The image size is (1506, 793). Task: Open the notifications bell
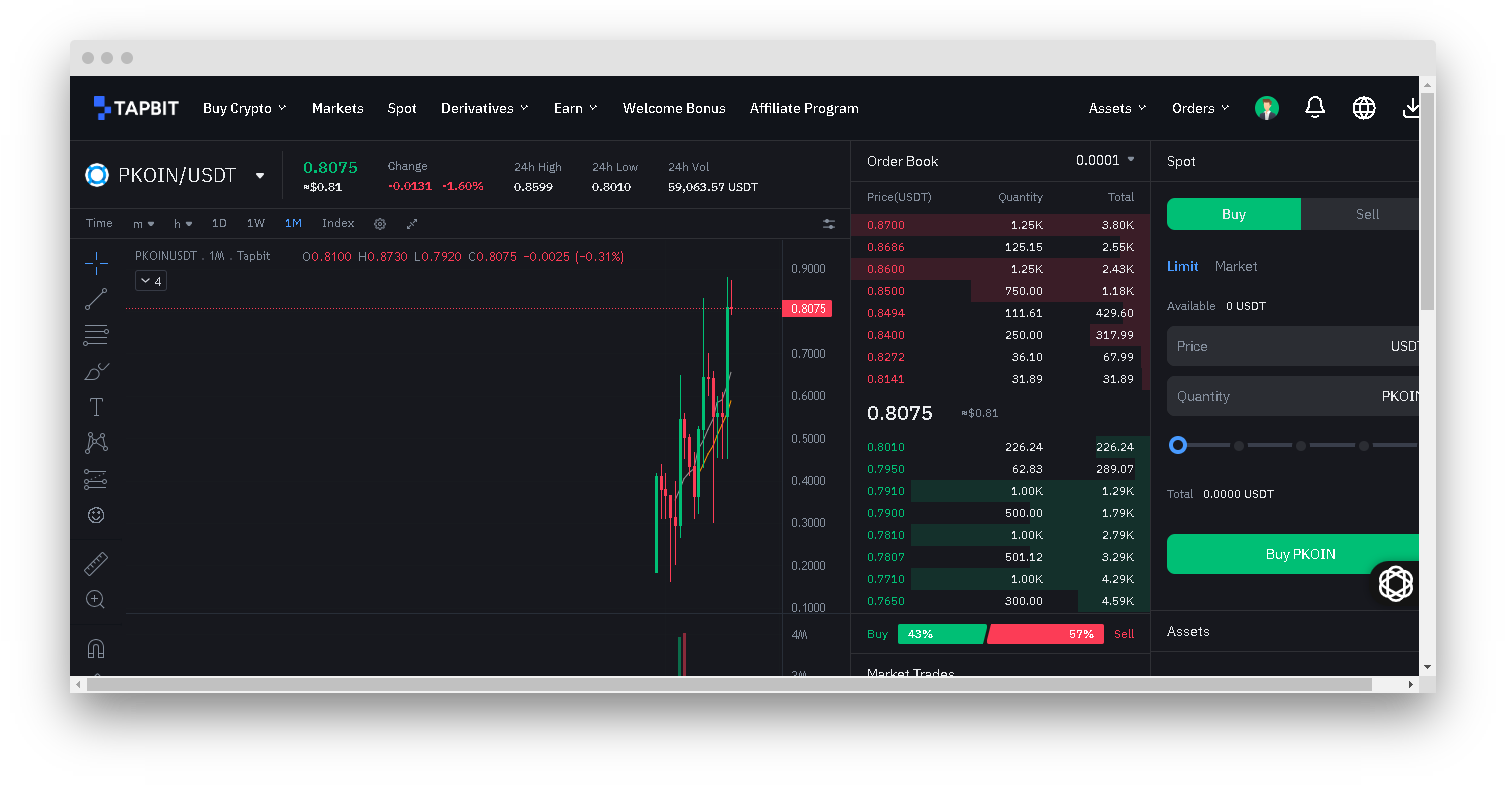(x=1315, y=107)
